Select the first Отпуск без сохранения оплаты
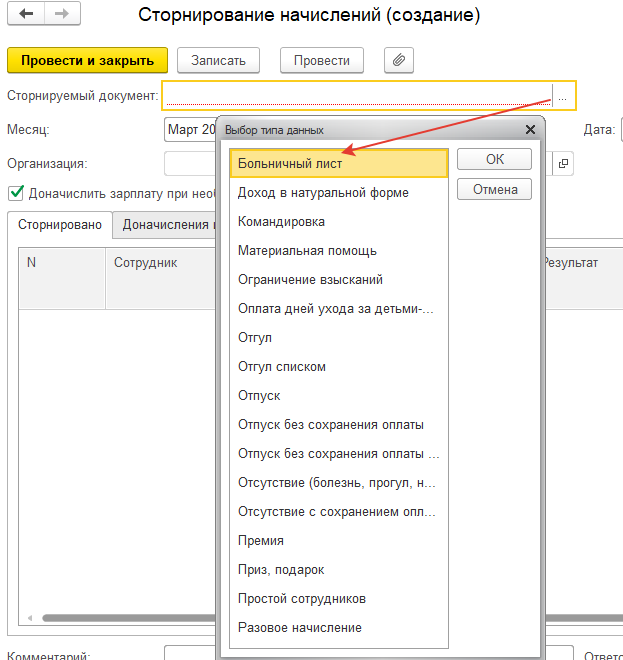 pyautogui.click(x=339, y=425)
